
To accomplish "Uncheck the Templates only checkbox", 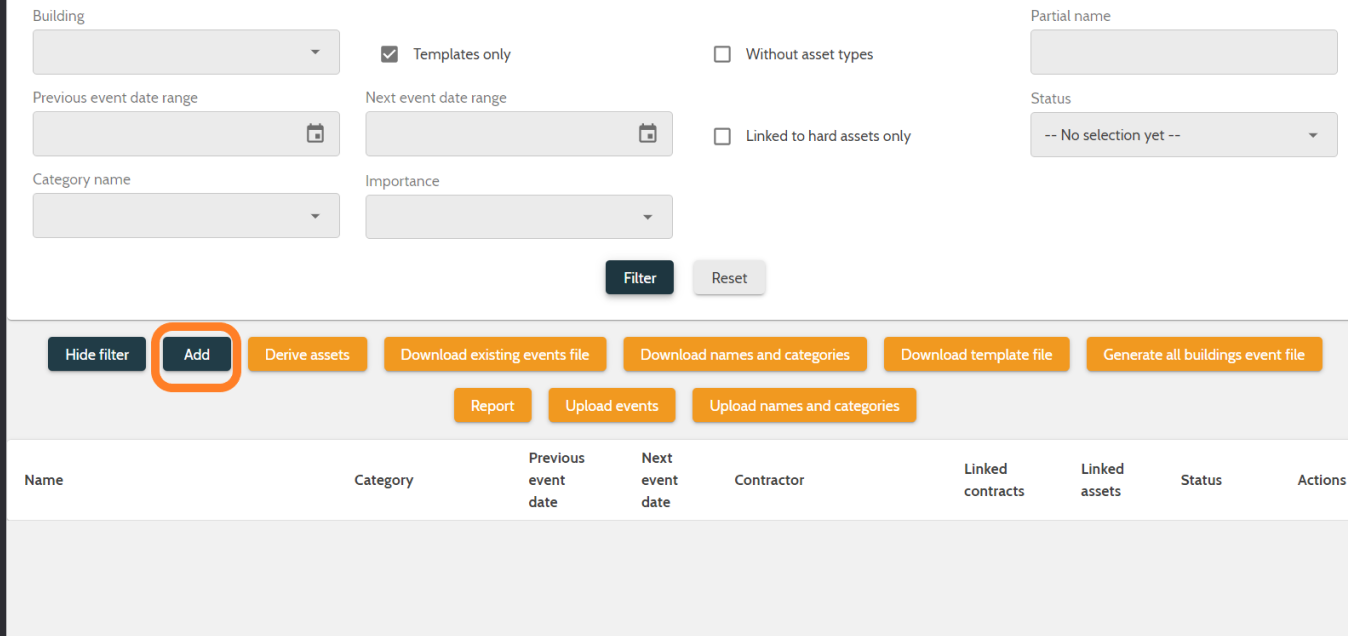I will click(x=389, y=54).
